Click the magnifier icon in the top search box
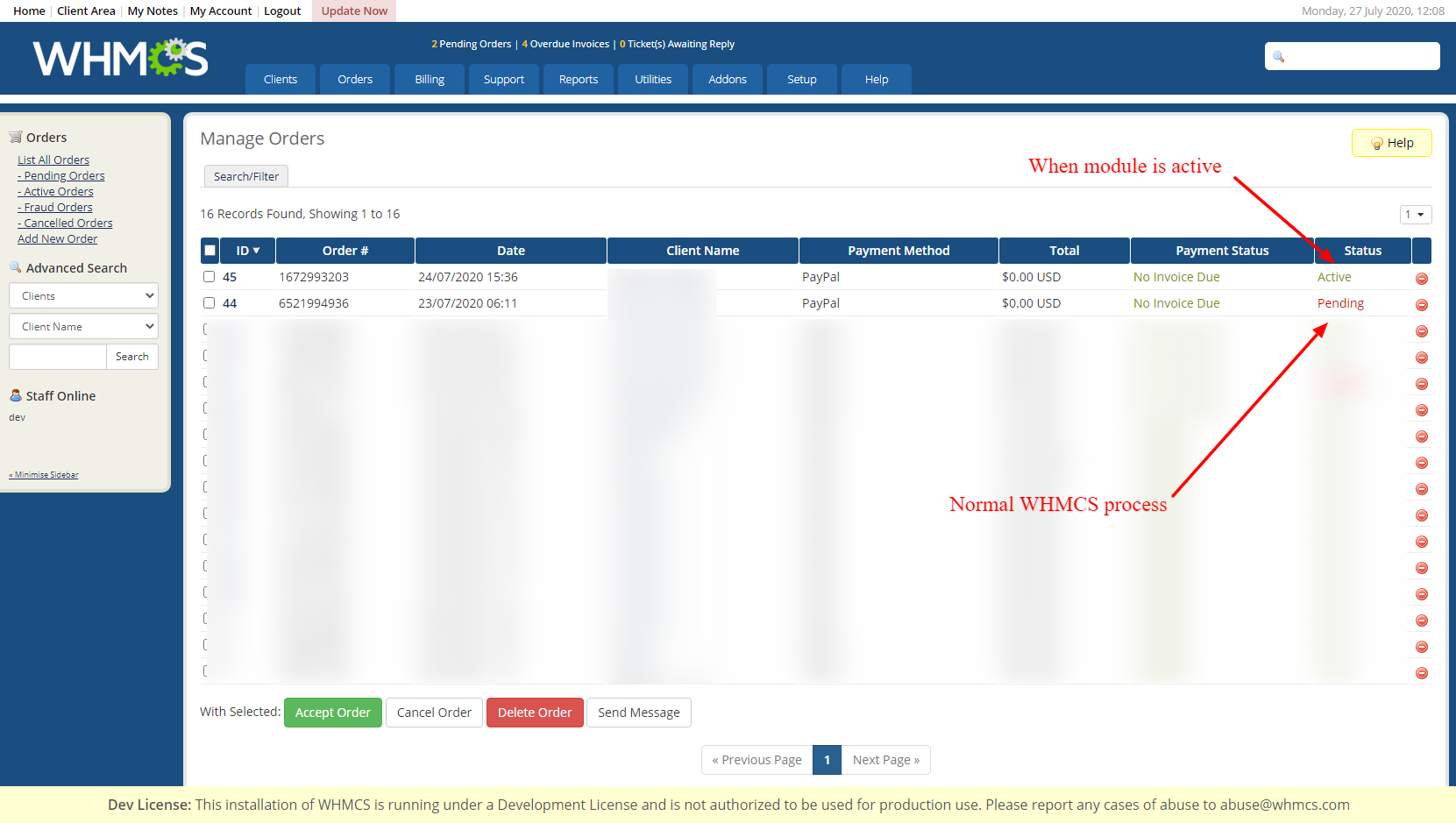Image resolution: width=1456 pixels, height=823 pixels. tap(1279, 57)
